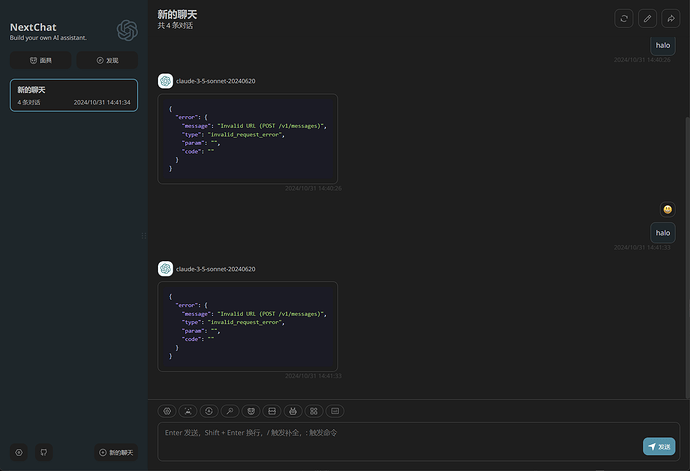Select the 新的聊天 conversation in sidebar
Viewport: 690px width, 471px height.
(74, 96)
